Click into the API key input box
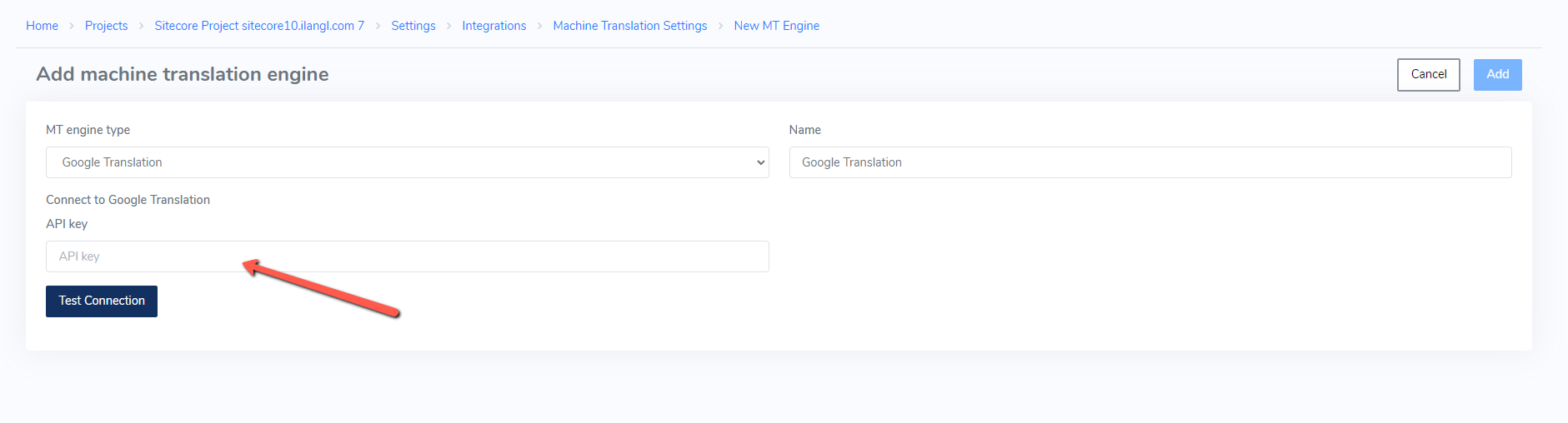 [407, 256]
